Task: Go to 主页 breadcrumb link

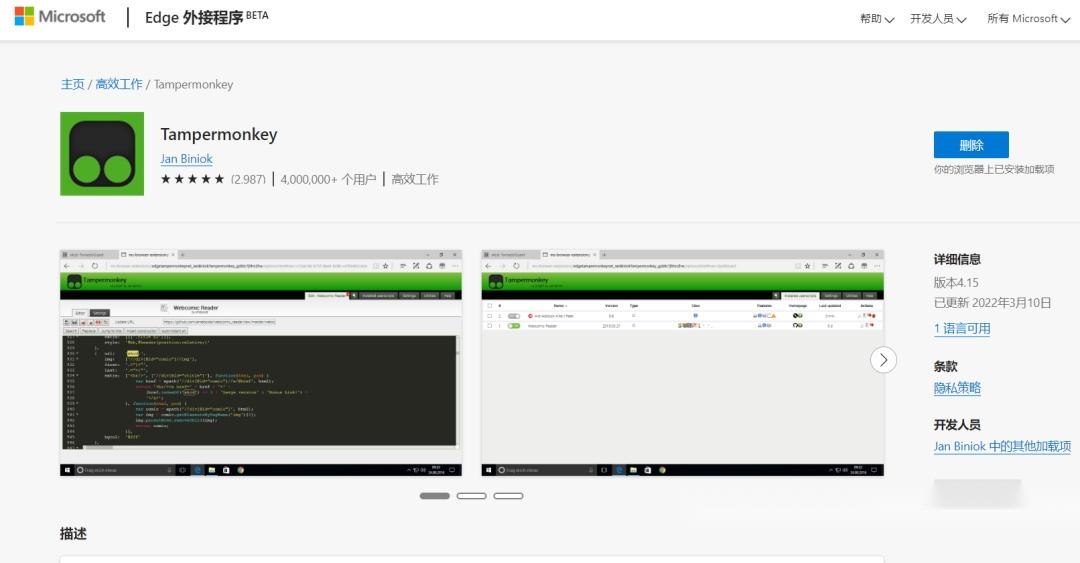Action: coord(72,84)
